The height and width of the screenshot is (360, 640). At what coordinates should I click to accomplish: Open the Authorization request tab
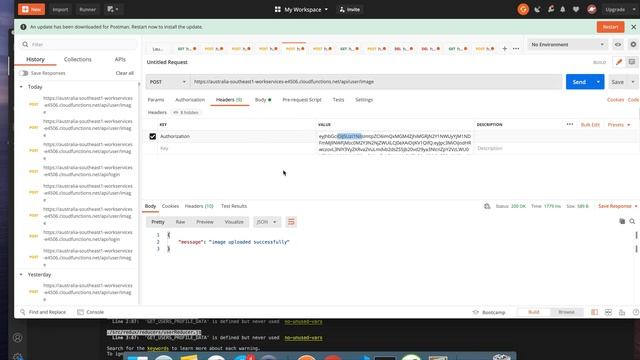190,100
